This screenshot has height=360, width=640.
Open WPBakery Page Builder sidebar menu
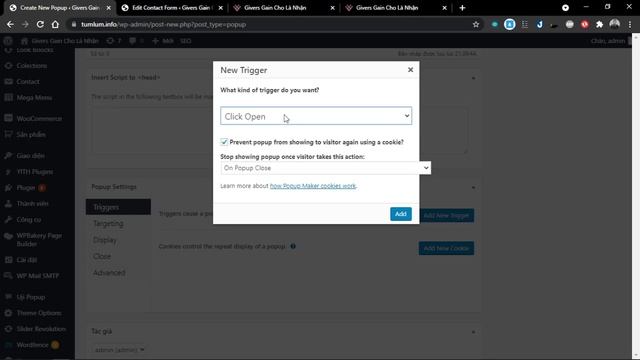pos(39,240)
